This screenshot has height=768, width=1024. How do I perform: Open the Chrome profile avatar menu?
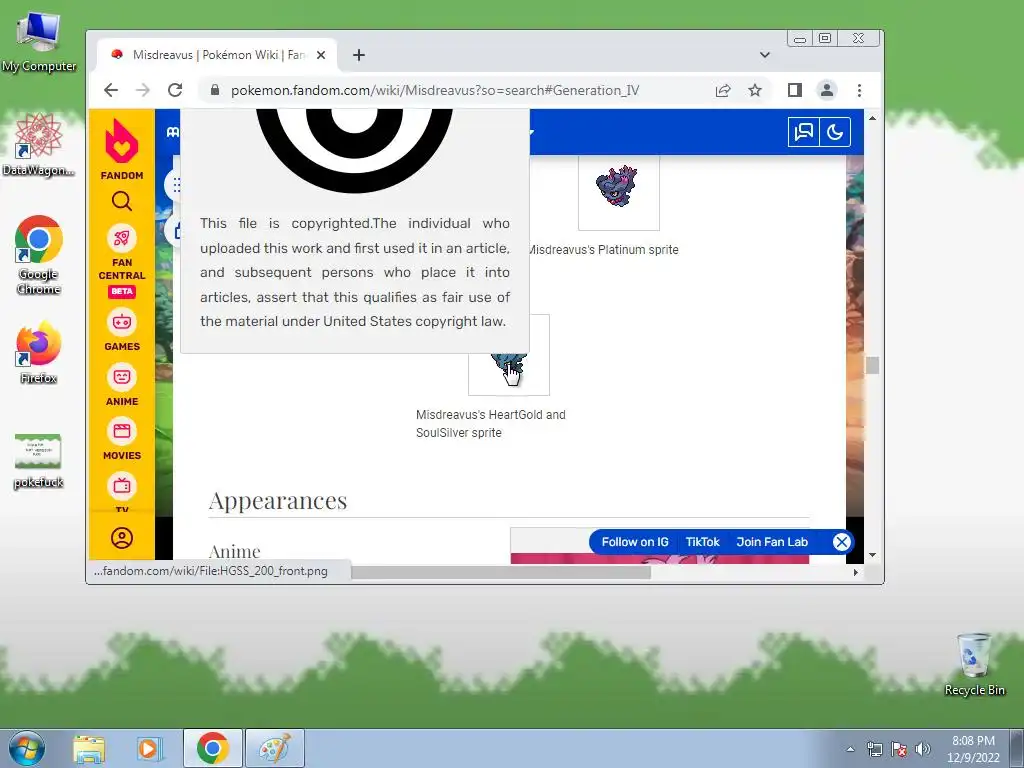coord(827,90)
